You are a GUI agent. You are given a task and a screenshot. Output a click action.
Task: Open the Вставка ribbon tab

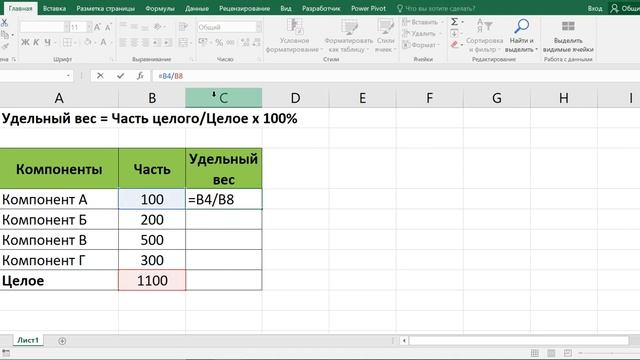(x=54, y=8)
